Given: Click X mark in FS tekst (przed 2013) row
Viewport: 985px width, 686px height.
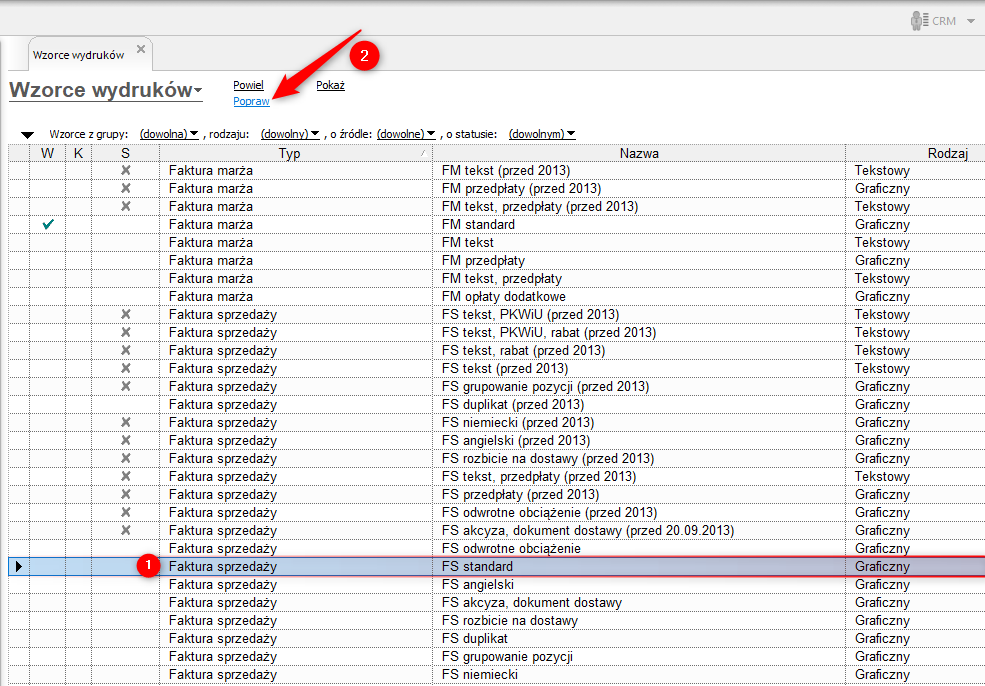Looking at the screenshot, I should coord(126,368).
